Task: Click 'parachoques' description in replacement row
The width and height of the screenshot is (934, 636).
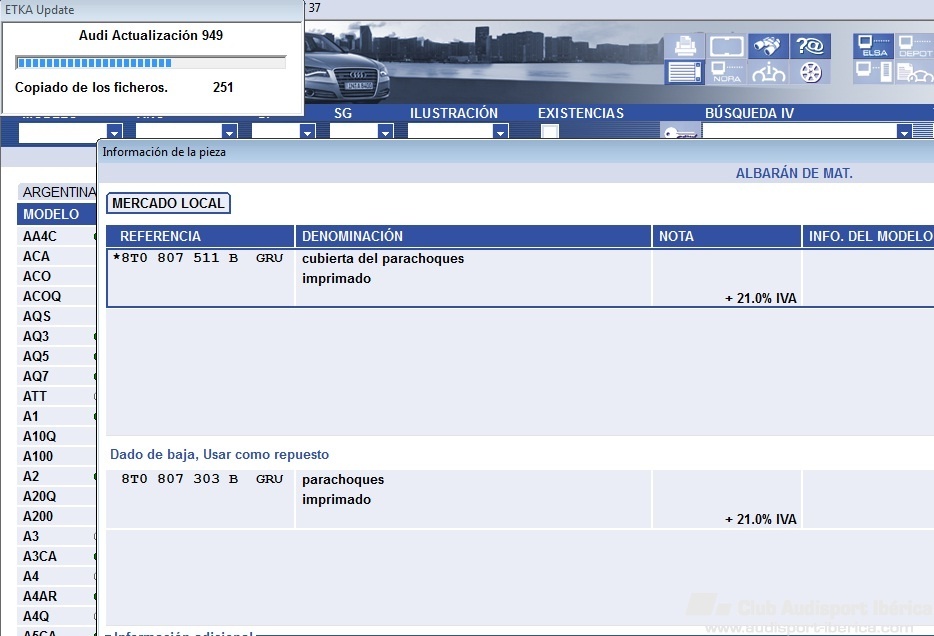Action: [343, 479]
